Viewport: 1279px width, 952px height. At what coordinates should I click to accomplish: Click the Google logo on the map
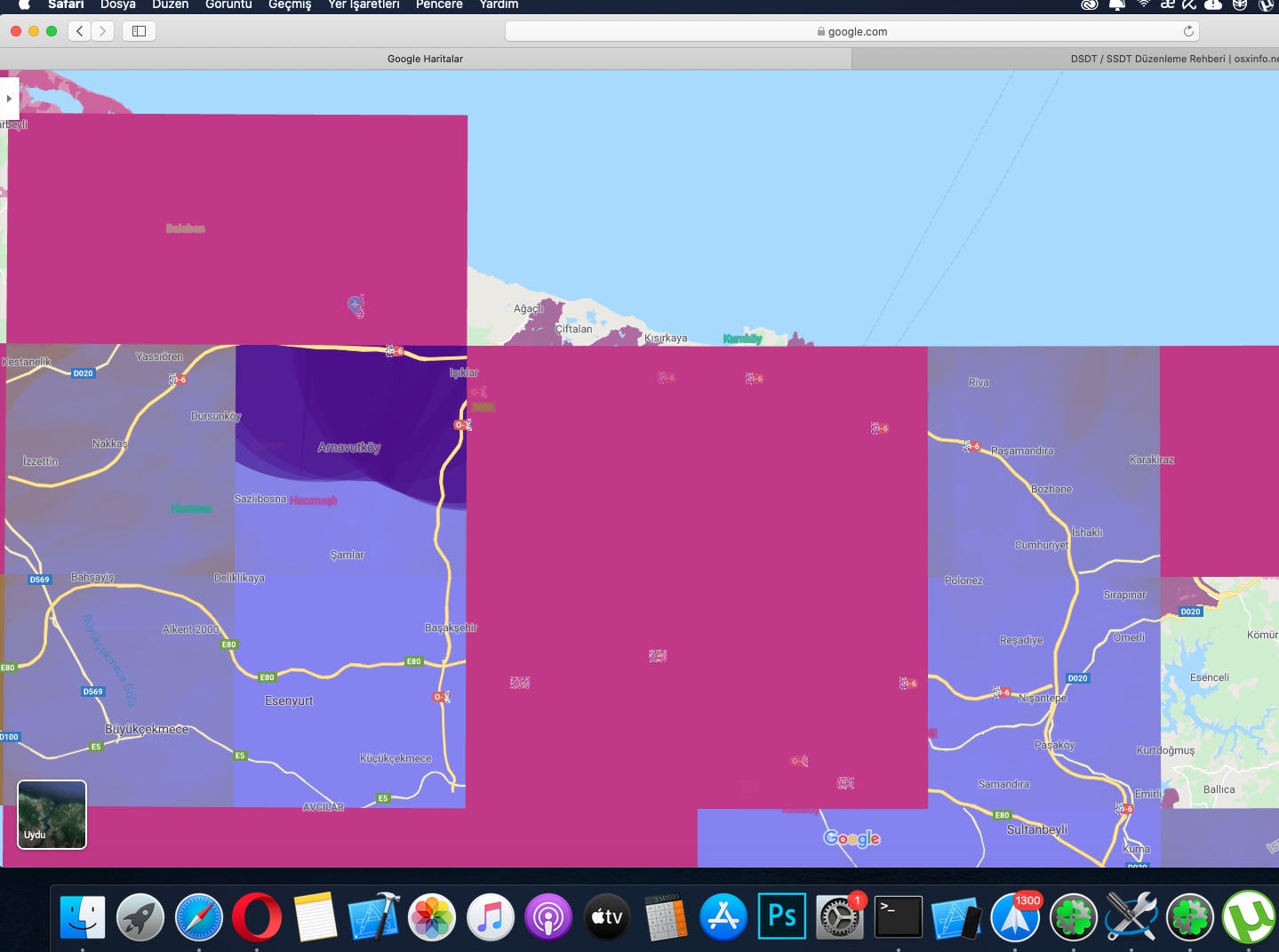[x=851, y=838]
